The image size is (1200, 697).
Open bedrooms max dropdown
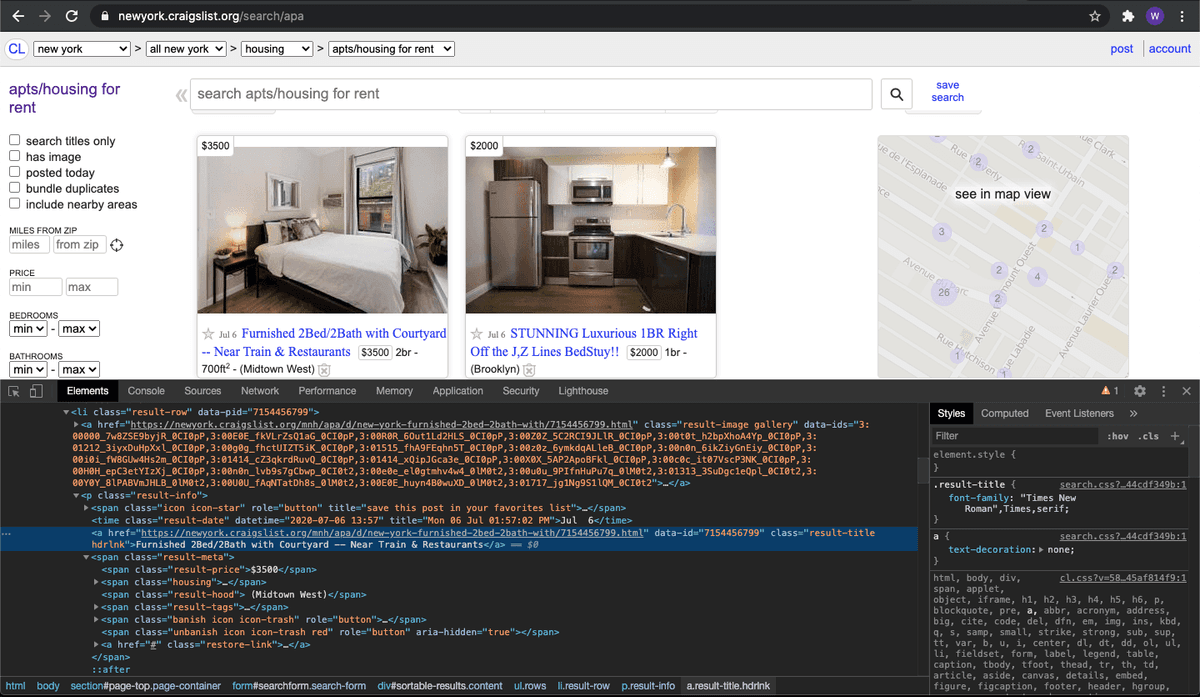pyautogui.click(x=79, y=328)
